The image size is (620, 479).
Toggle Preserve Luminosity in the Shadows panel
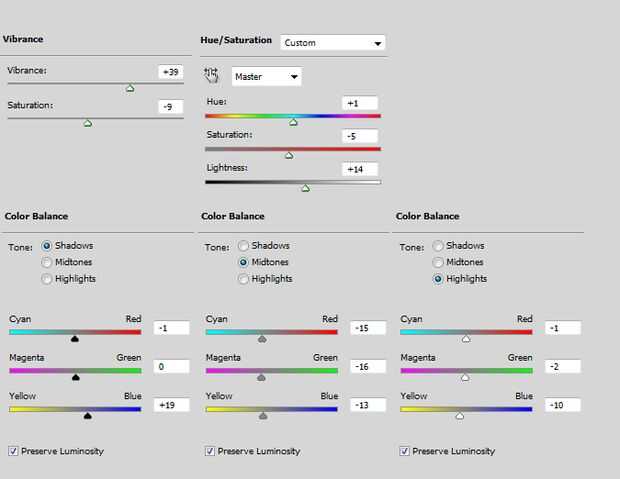pos(12,451)
